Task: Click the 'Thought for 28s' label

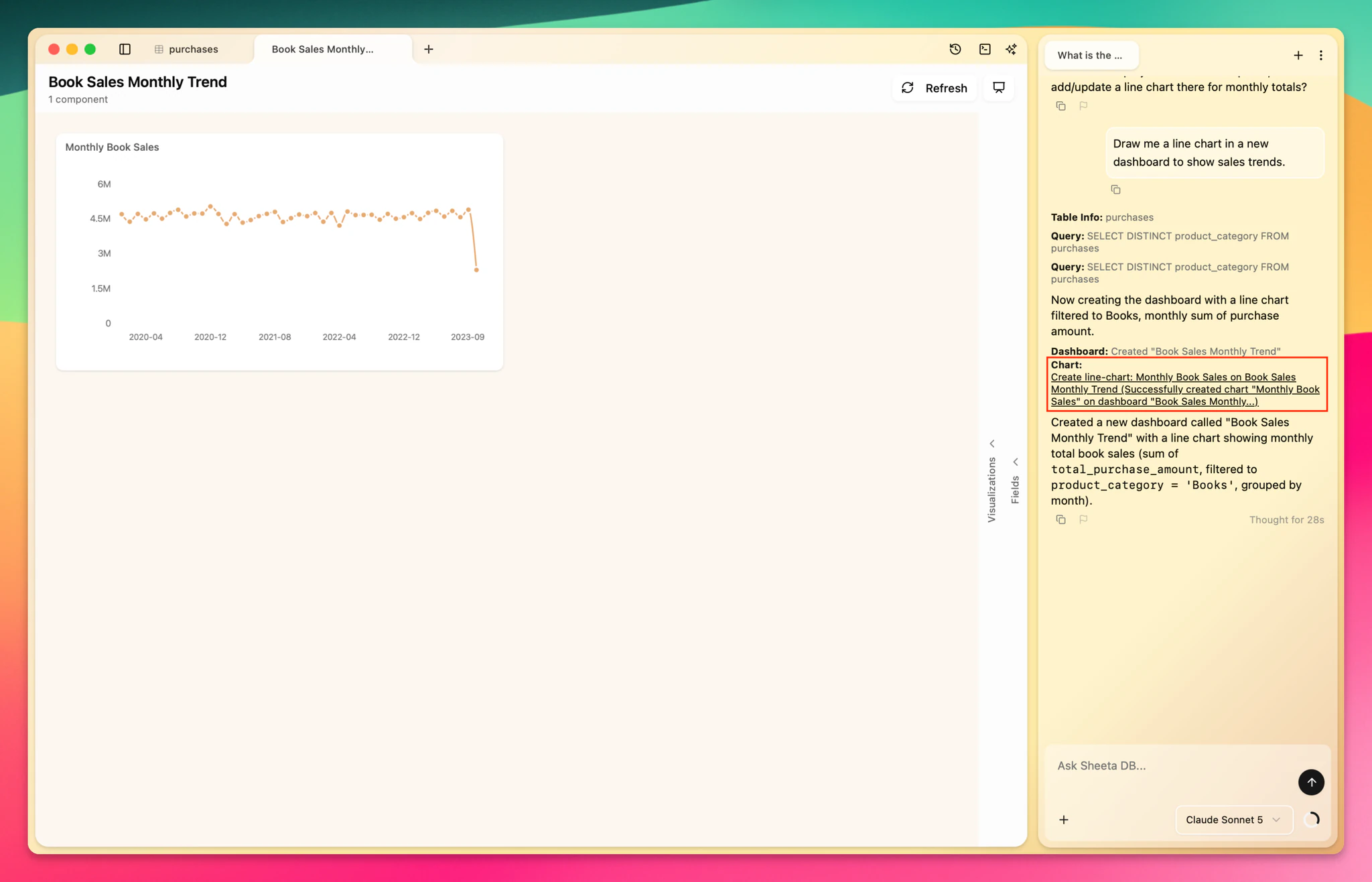Action: tap(1286, 519)
